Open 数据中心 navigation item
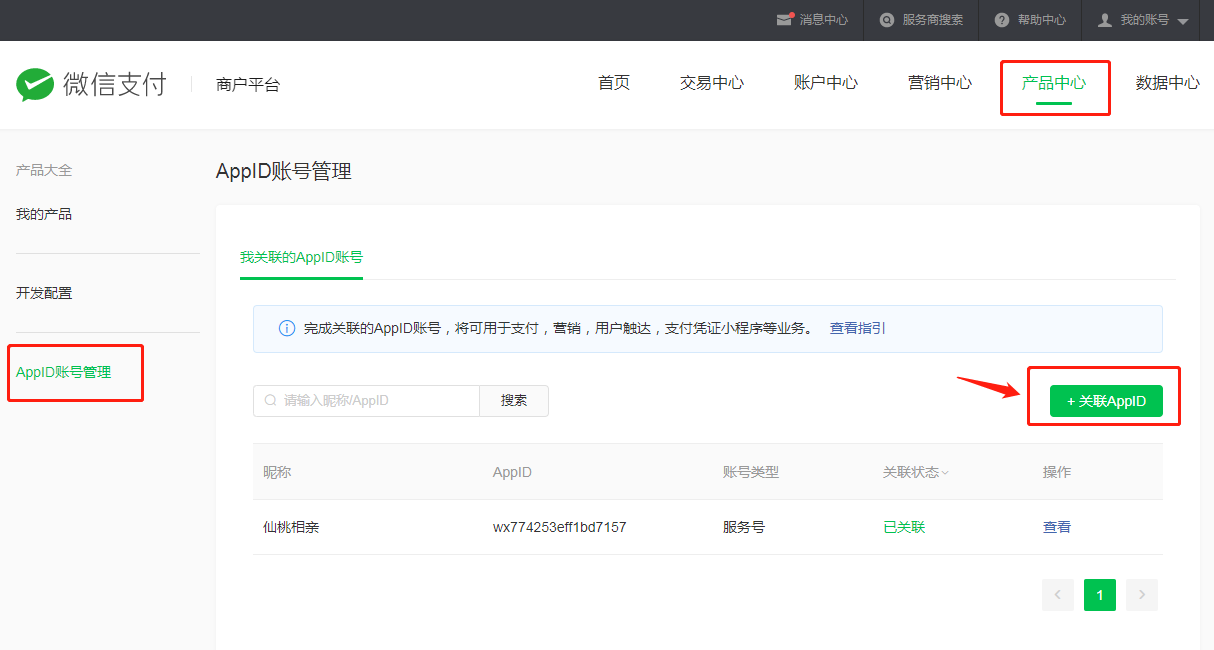 1168,83
